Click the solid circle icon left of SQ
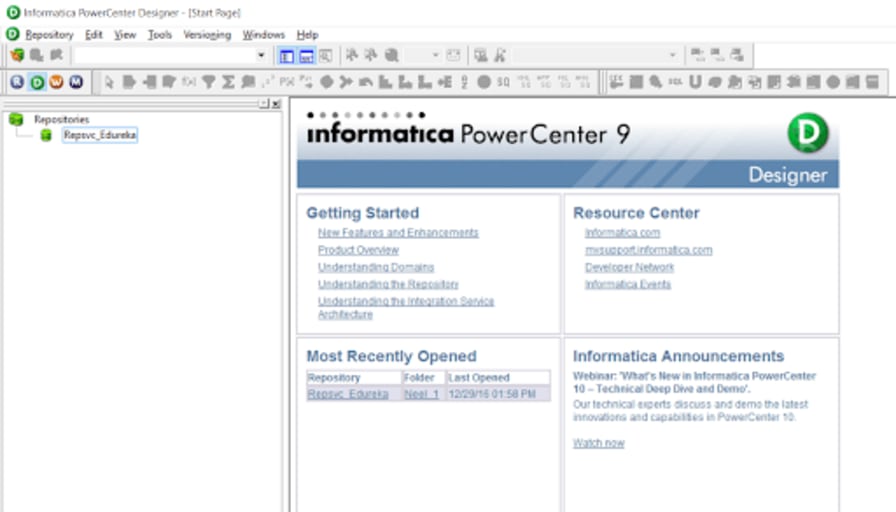The height and width of the screenshot is (512, 896). (483, 82)
